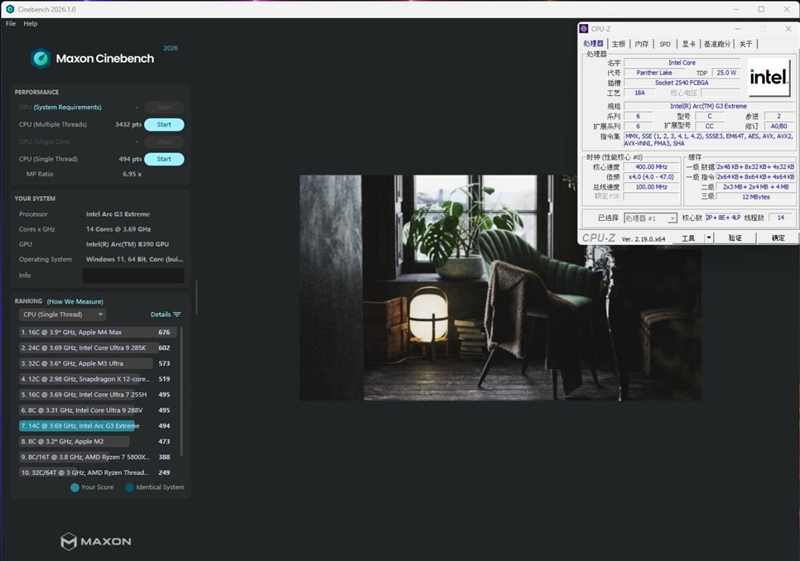This screenshot has height=561, width=800.
Task: Switch to CPU-Z SPD tab
Action: click(x=665, y=44)
